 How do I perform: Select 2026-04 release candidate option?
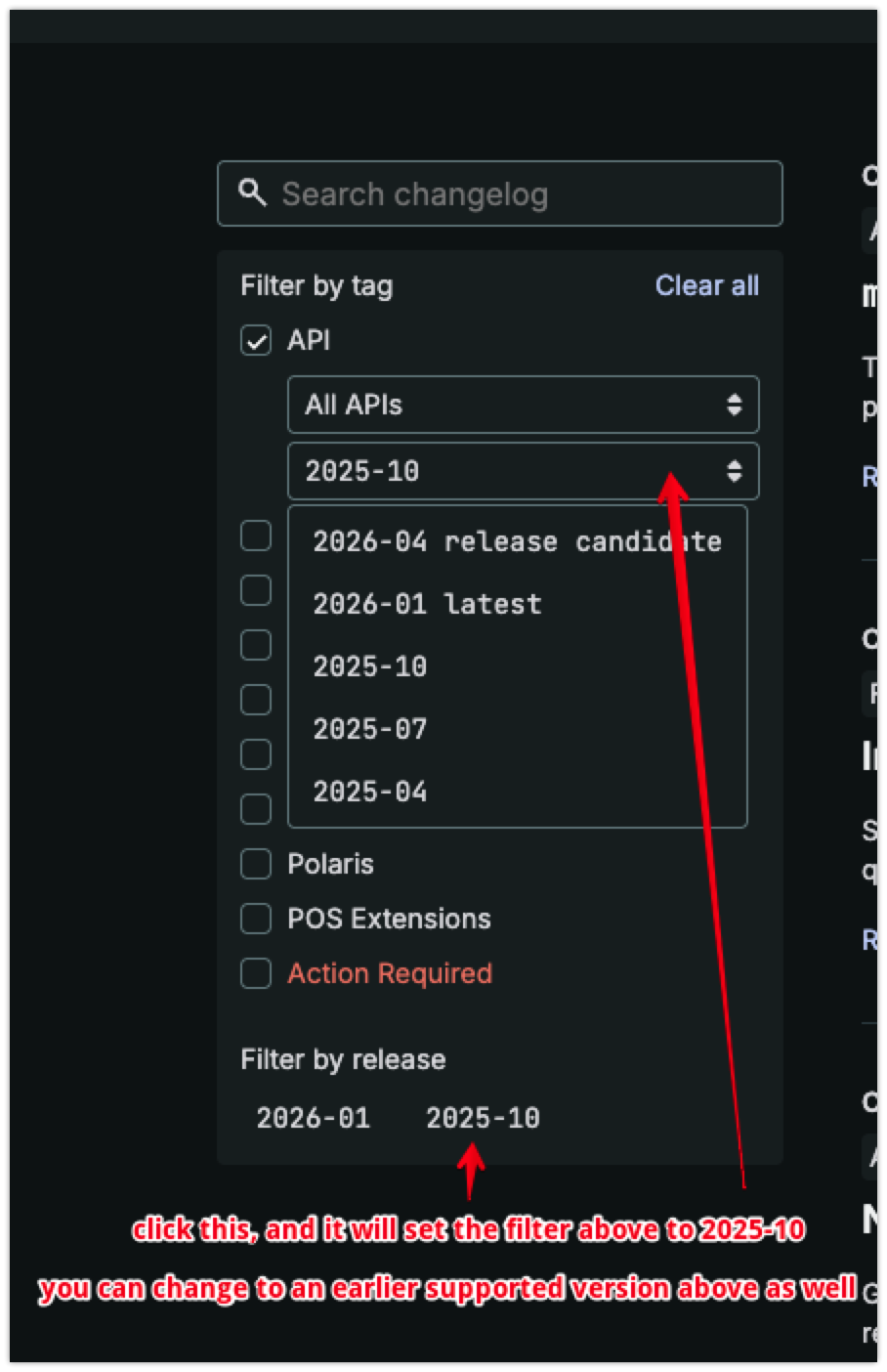pos(517,541)
